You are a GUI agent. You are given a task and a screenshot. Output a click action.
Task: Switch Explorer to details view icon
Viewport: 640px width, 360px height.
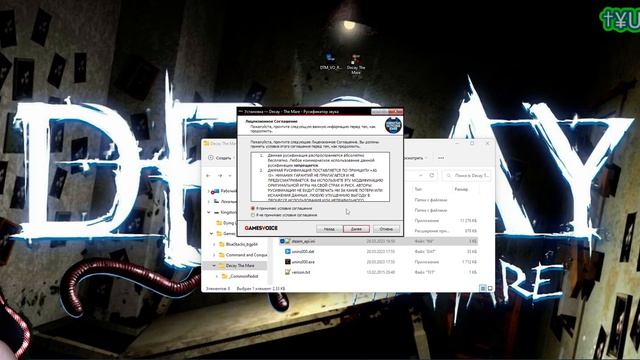tap(483, 288)
